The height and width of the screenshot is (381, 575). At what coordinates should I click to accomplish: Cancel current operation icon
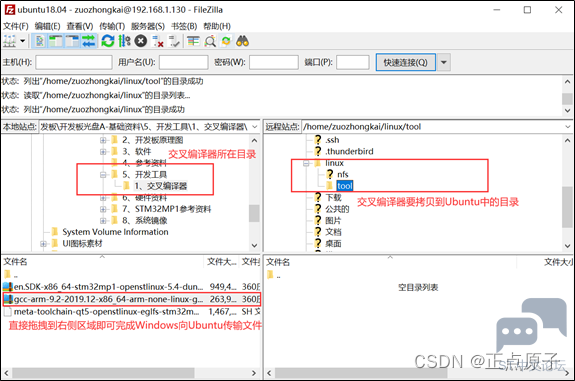coord(140,41)
